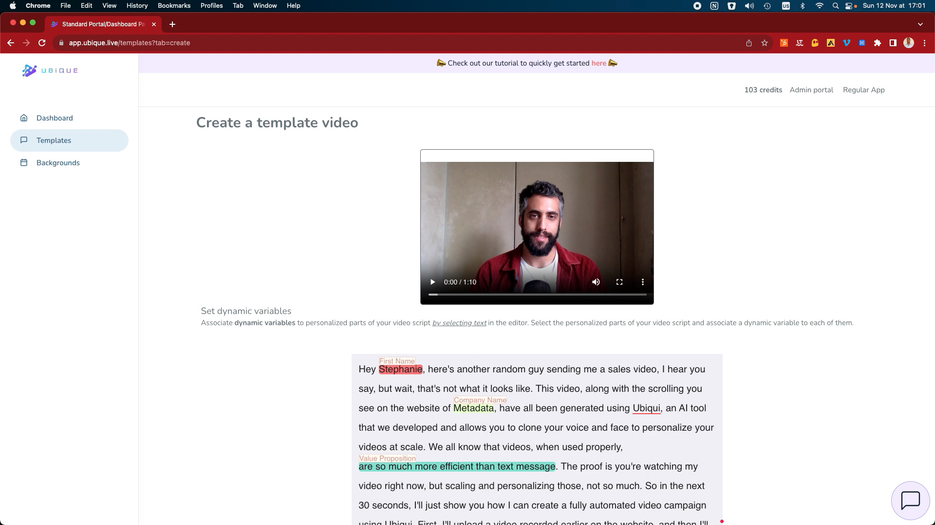
Task: Enter video fullscreen mode
Action: click(619, 282)
